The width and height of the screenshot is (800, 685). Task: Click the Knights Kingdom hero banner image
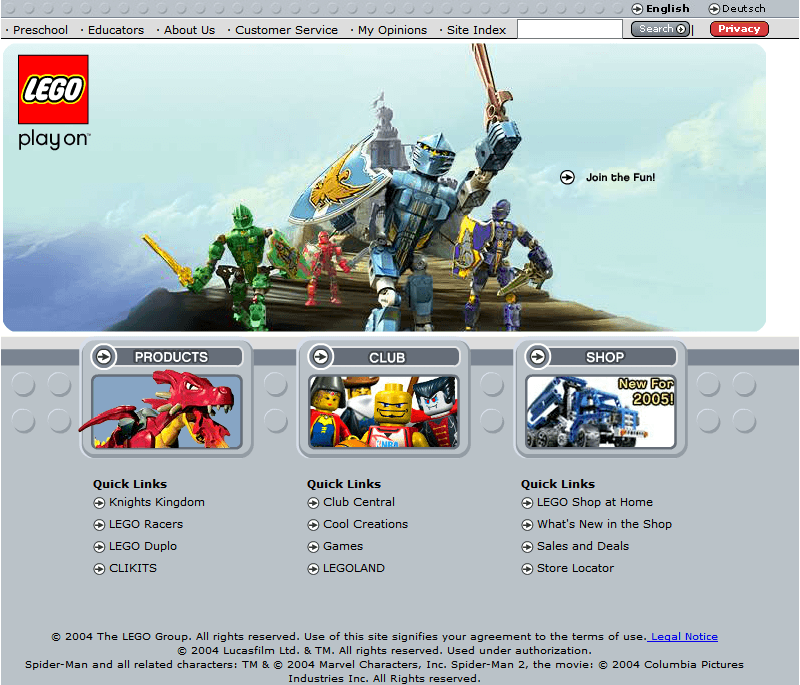(384, 187)
